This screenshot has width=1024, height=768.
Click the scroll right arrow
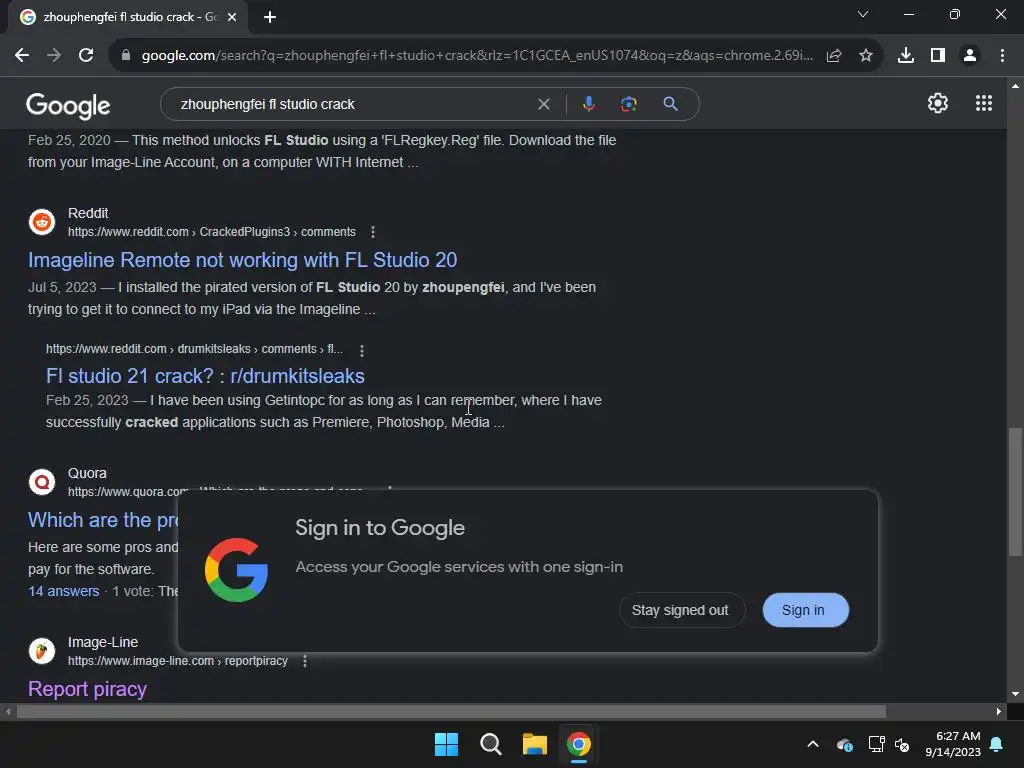coord(999,712)
